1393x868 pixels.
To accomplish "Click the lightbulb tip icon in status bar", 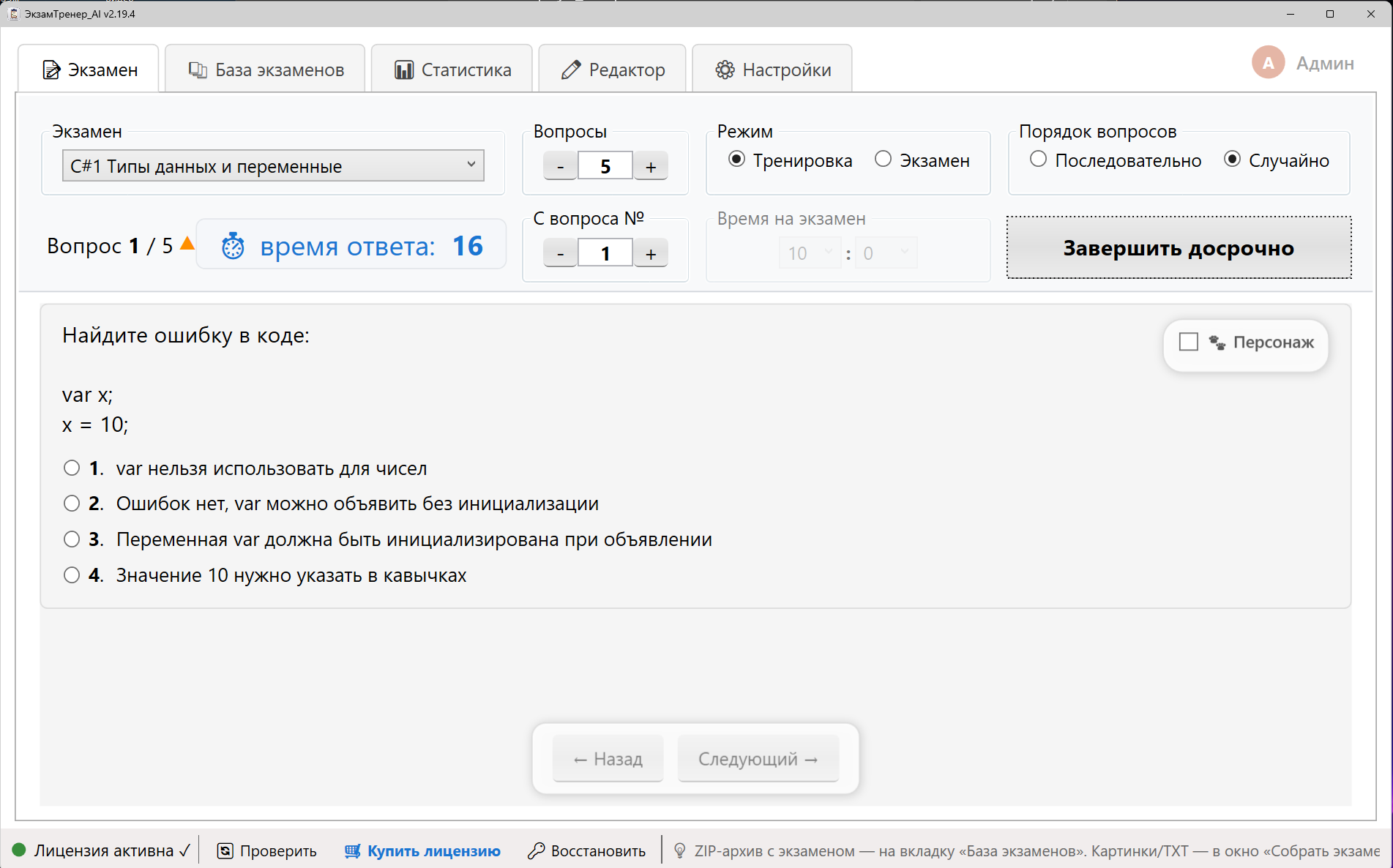I will pos(680,850).
